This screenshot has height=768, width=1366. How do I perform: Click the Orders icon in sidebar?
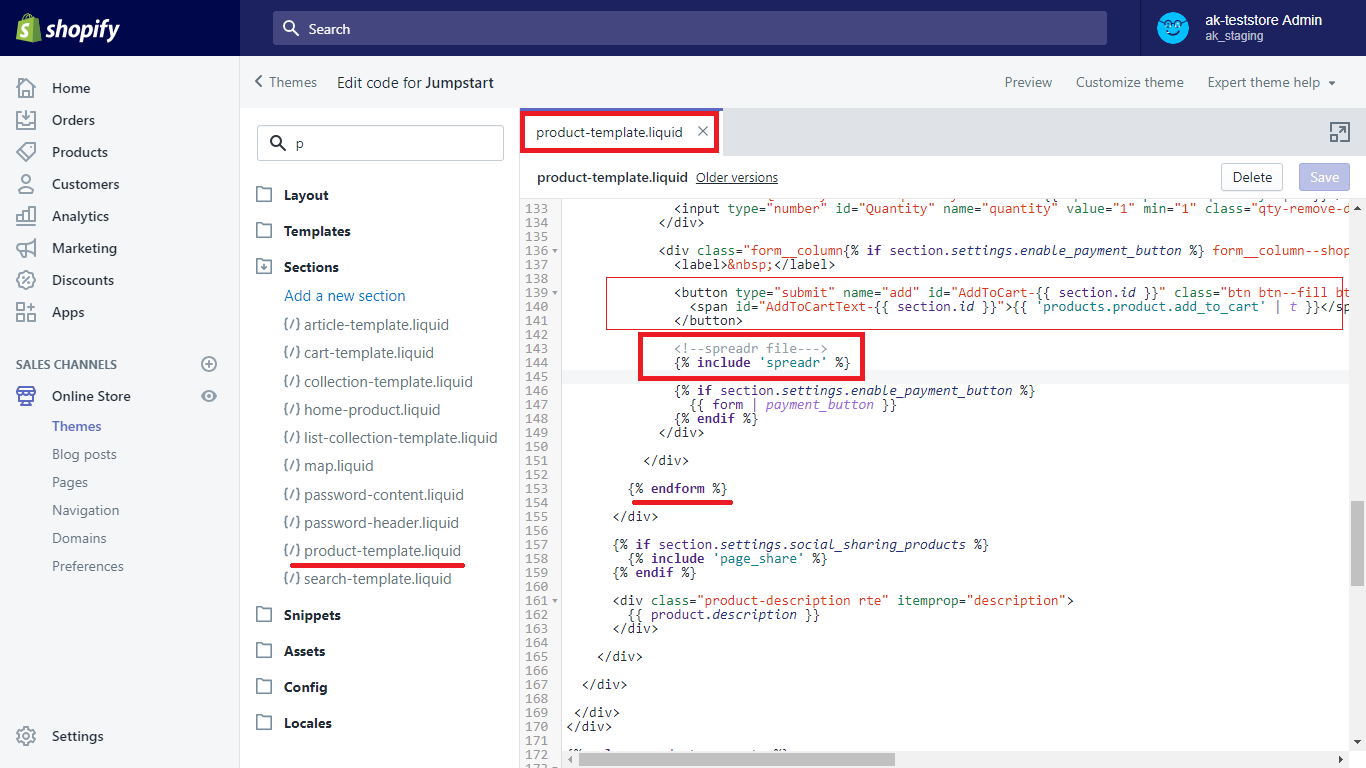26,120
